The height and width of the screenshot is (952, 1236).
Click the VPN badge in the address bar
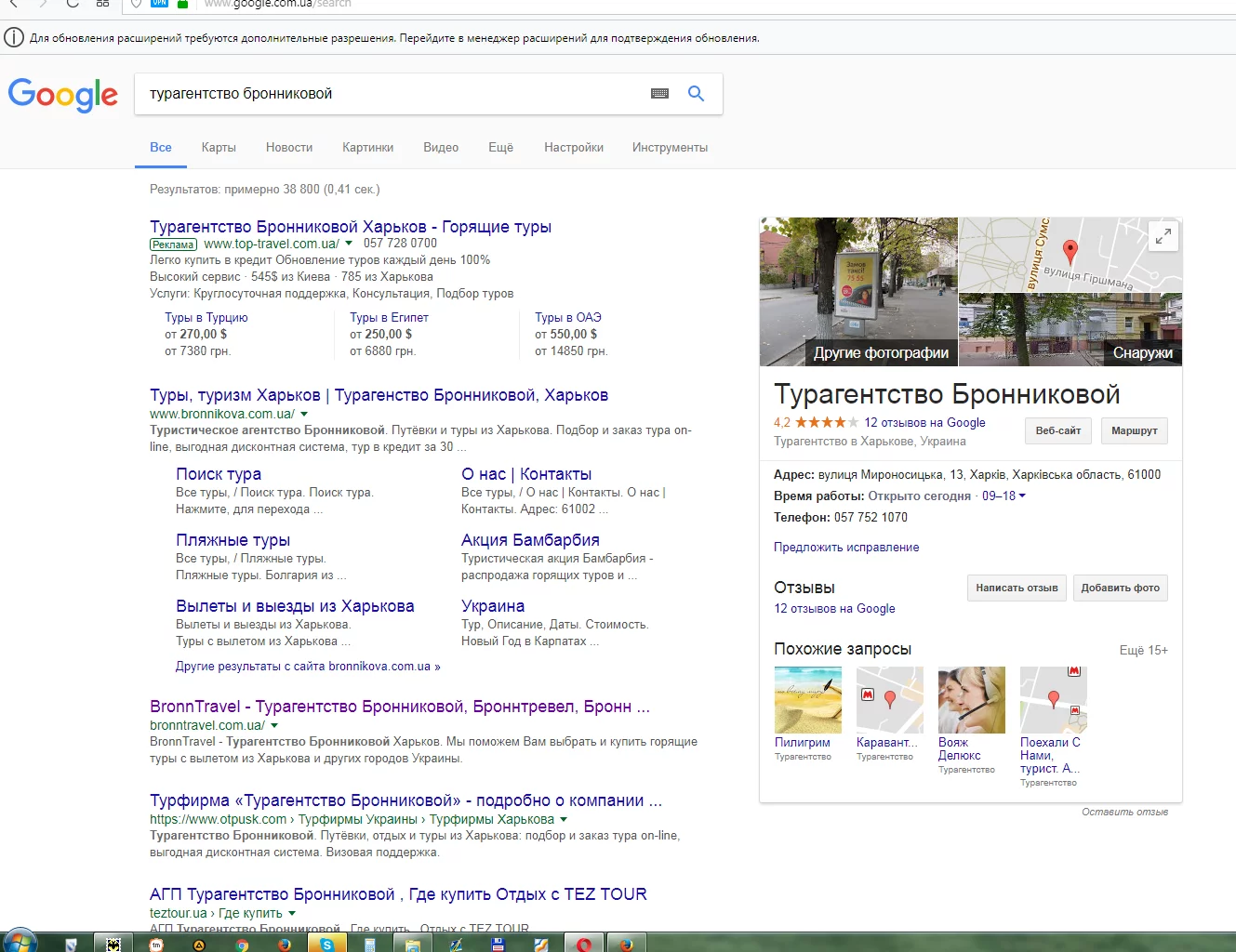(x=159, y=4)
